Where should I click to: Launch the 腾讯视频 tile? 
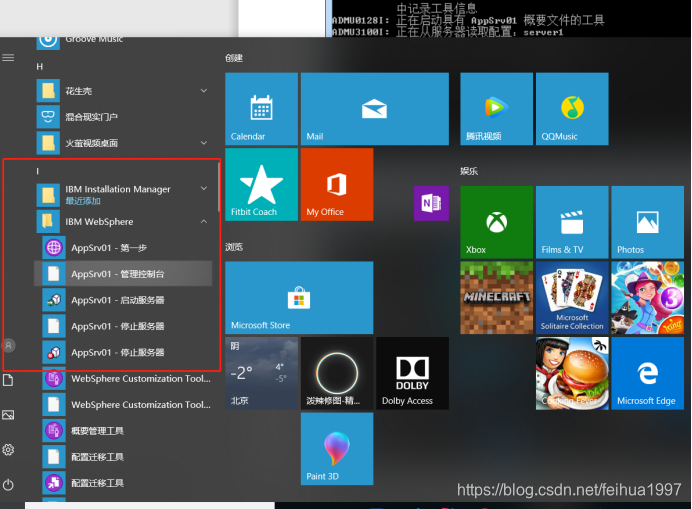tap(496, 109)
